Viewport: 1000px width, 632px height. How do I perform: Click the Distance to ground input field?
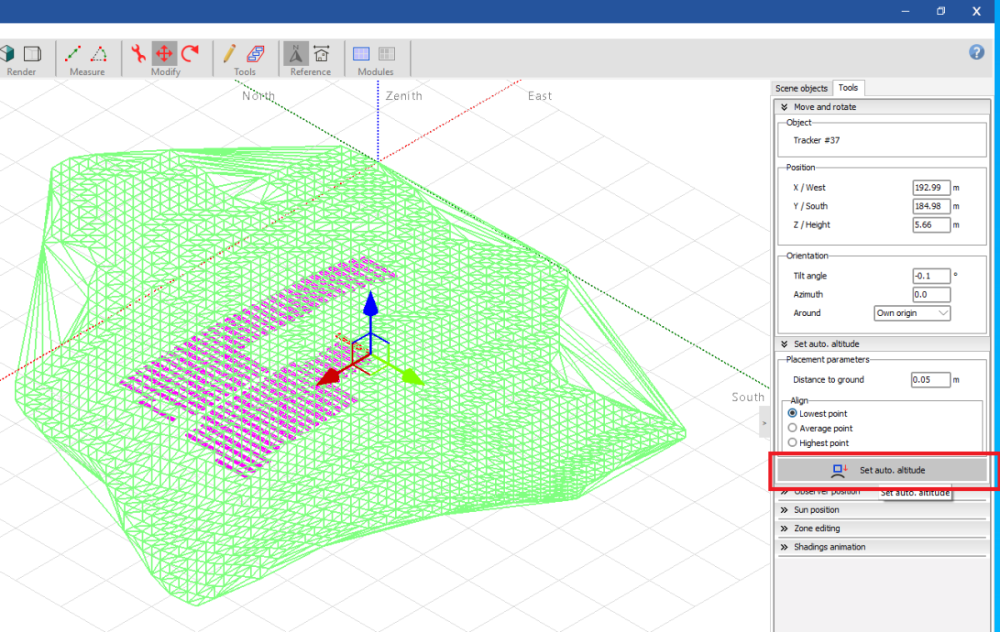pos(929,380)
